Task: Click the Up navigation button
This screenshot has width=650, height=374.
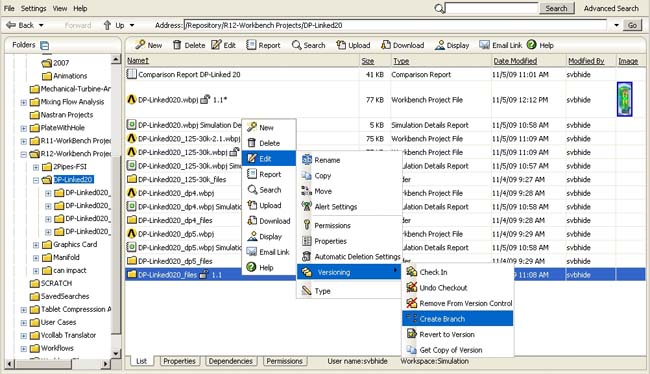Action: point(114,25)
